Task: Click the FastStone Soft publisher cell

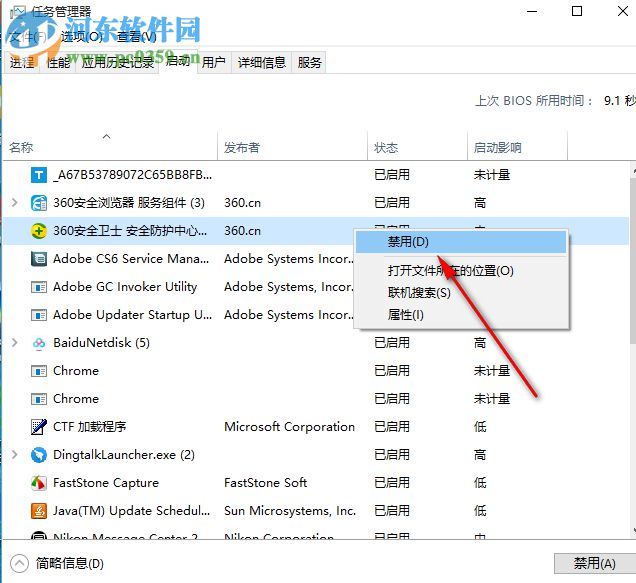Action: pyautogui.click(x=266, y=483)
